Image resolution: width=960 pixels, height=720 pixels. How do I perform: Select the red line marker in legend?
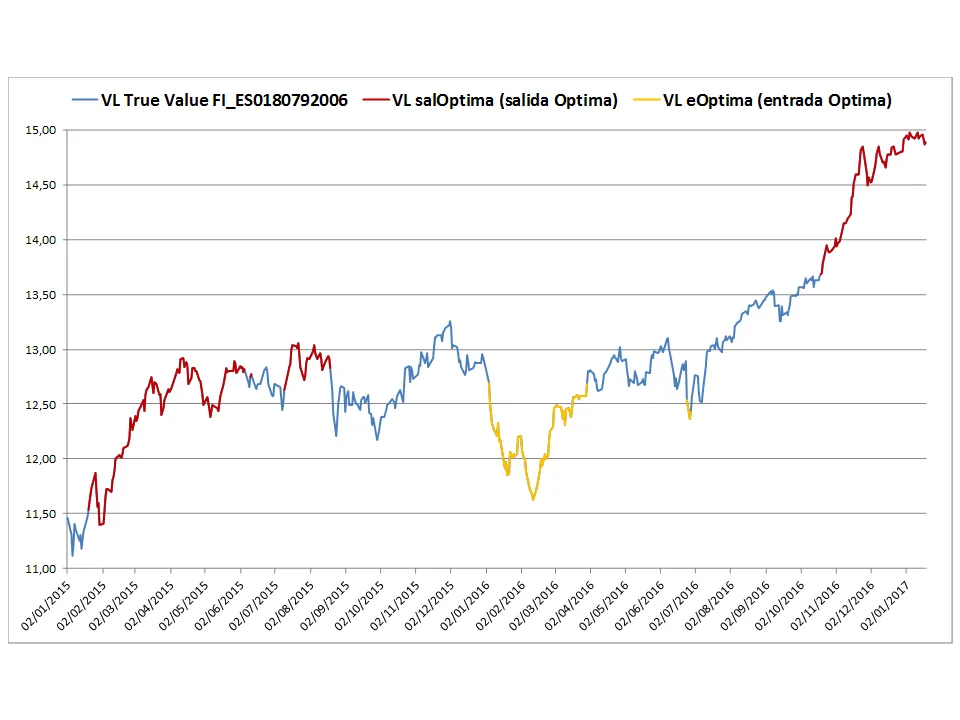click(376, 100)
